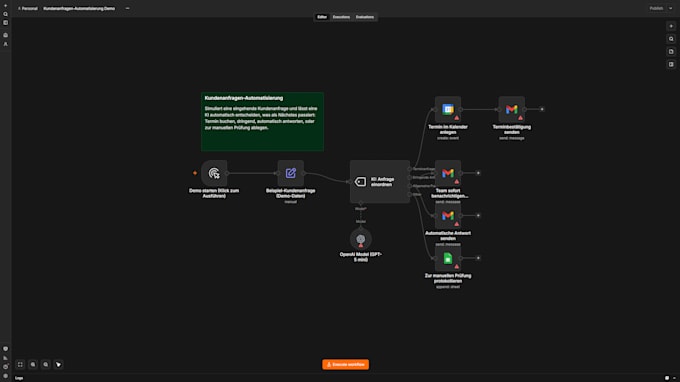Click the Model connector below the KI node
680x382 pixels.
click(361, 203)
